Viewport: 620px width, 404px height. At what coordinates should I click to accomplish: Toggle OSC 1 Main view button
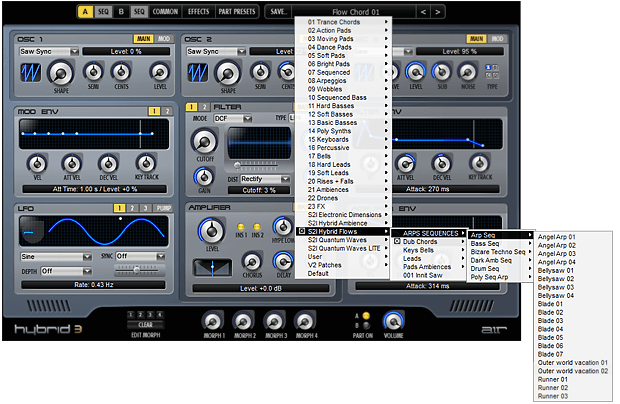(144, 39)
